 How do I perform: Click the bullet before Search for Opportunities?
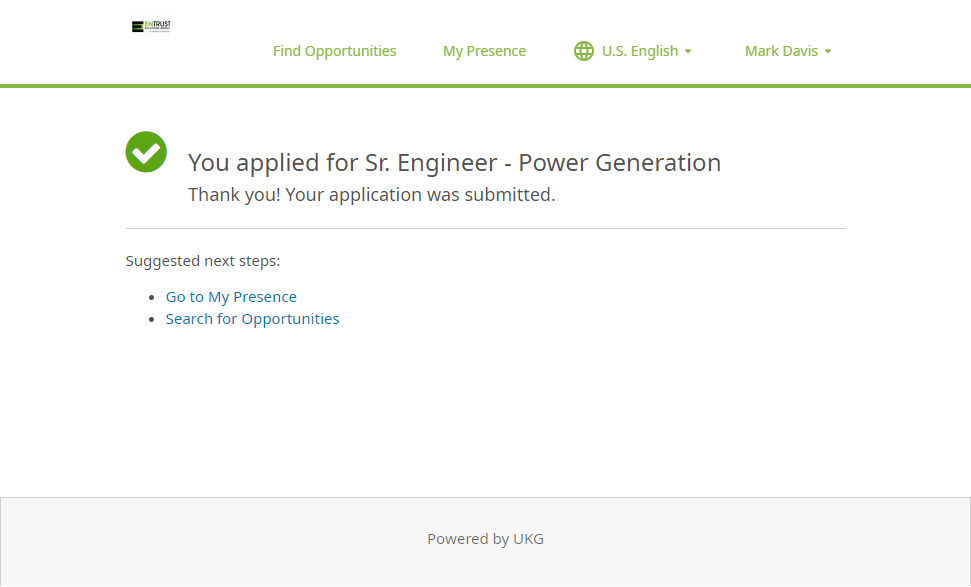pyautogui.click(x=153, y=320)
